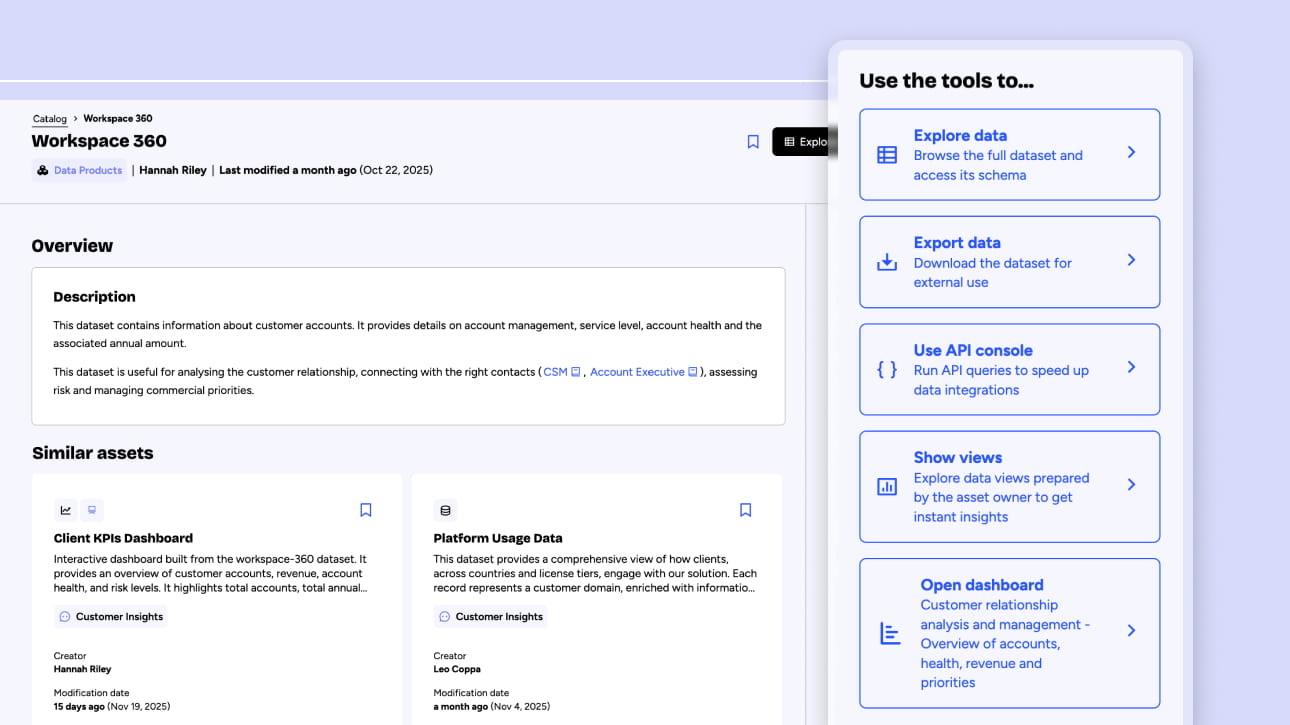Bookmark the Workspace 360 asset
This screenshot has width=1290, height=725.
[753, 142]
